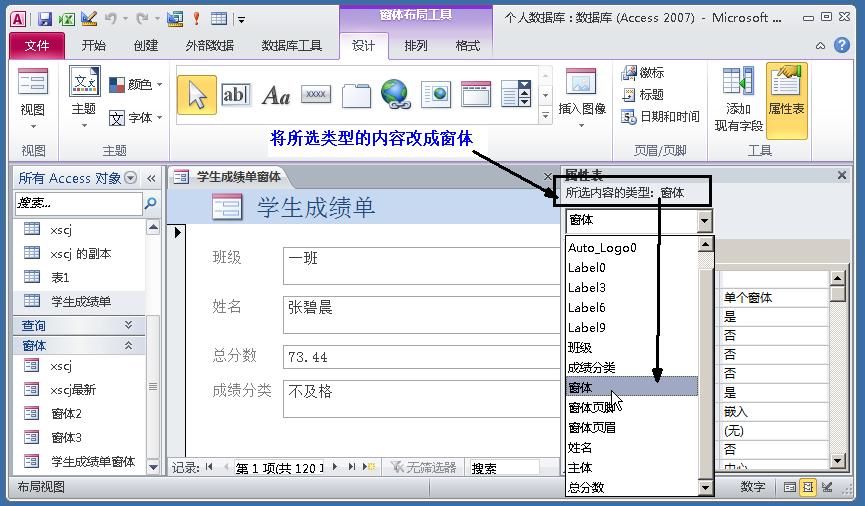Viewport: 865px width, 506px height.
Task: Collapse the 窗体 (Forms) group
Action: (x=129, y=345)
